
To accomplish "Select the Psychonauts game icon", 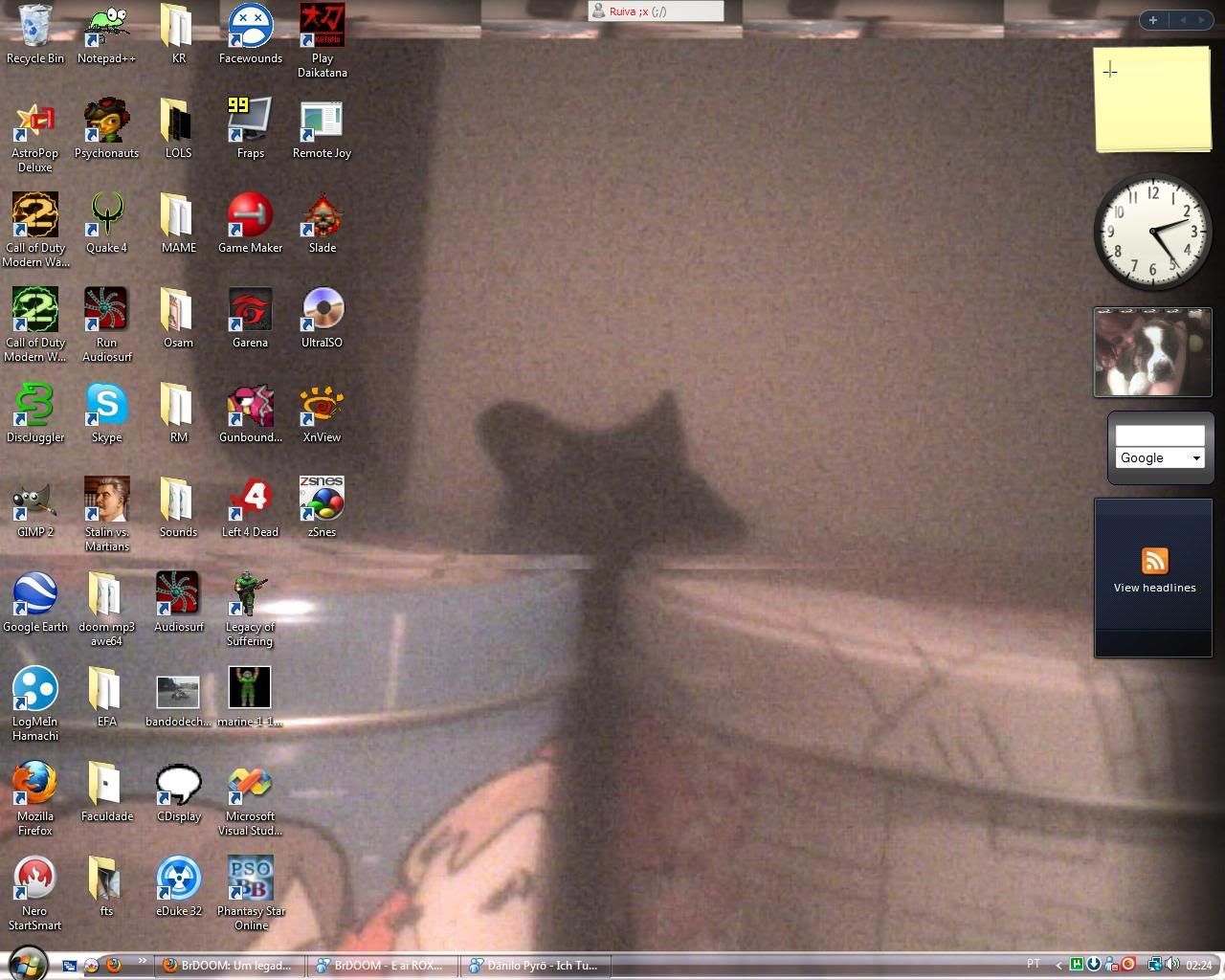I will click(x=106, y=128).
